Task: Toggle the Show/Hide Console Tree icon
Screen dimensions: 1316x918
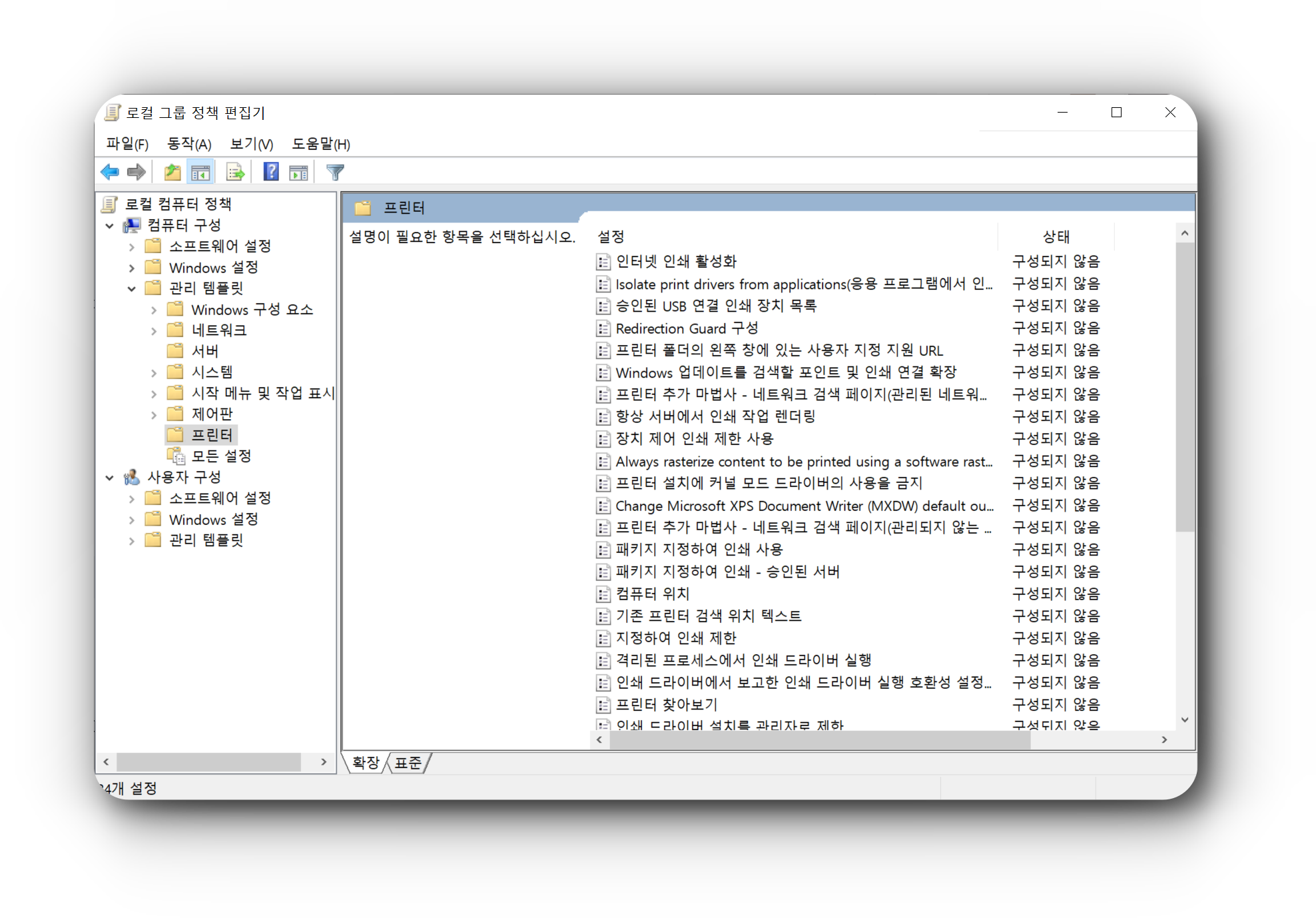Action: tap(200, 171)
